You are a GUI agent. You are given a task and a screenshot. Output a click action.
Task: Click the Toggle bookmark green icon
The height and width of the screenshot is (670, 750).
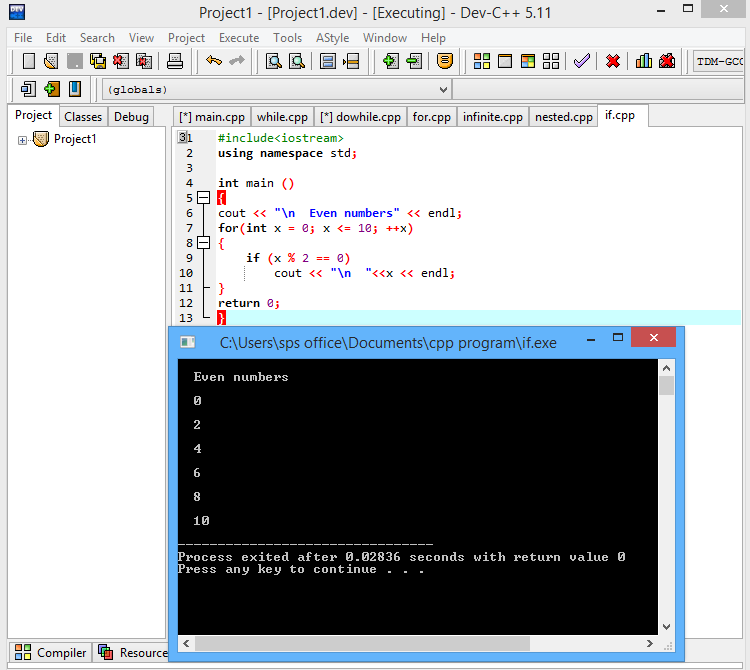(x=52, y=89)
